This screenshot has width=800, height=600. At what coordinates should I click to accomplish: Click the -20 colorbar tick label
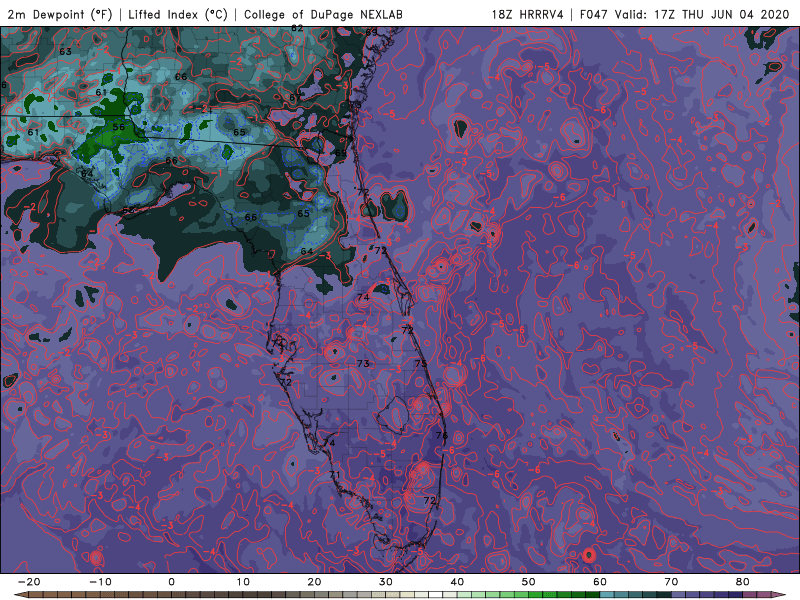pos(29,582)
